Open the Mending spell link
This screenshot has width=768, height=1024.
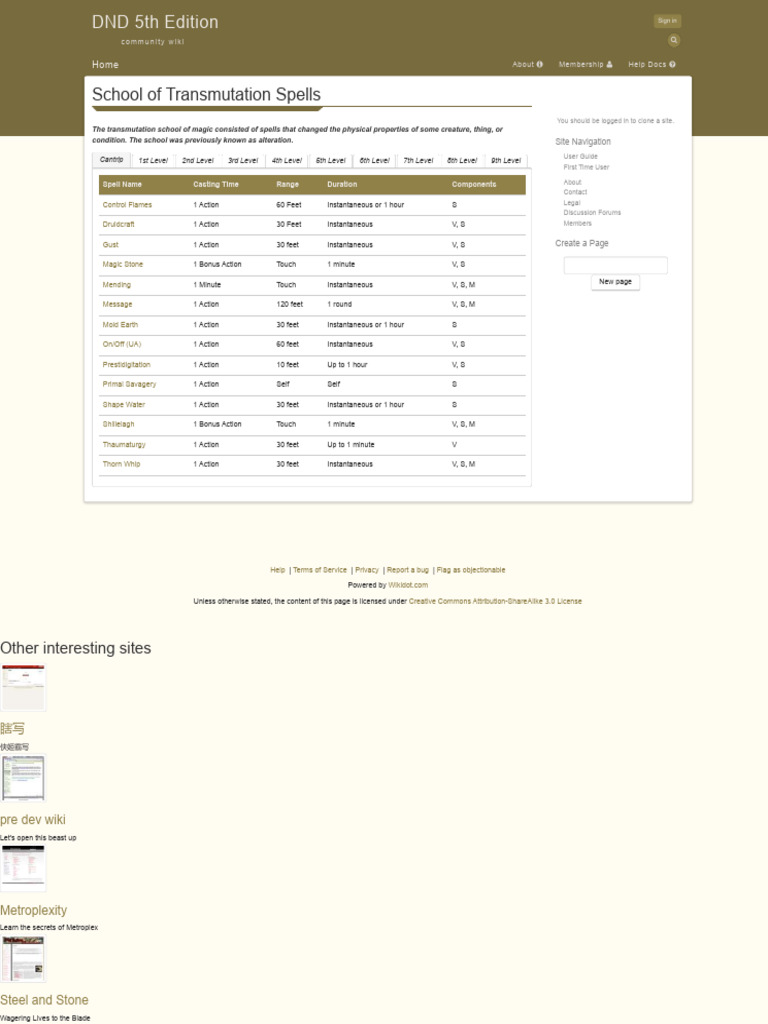(x=116, y=285)
